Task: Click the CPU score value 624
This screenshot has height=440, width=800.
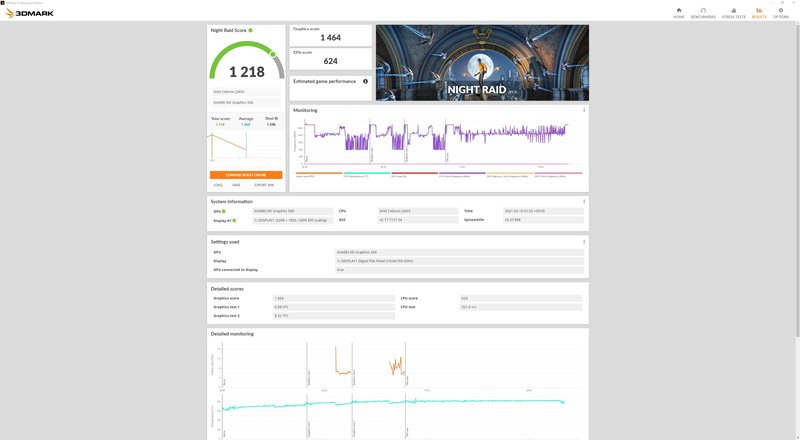Action: click(330, 61)
